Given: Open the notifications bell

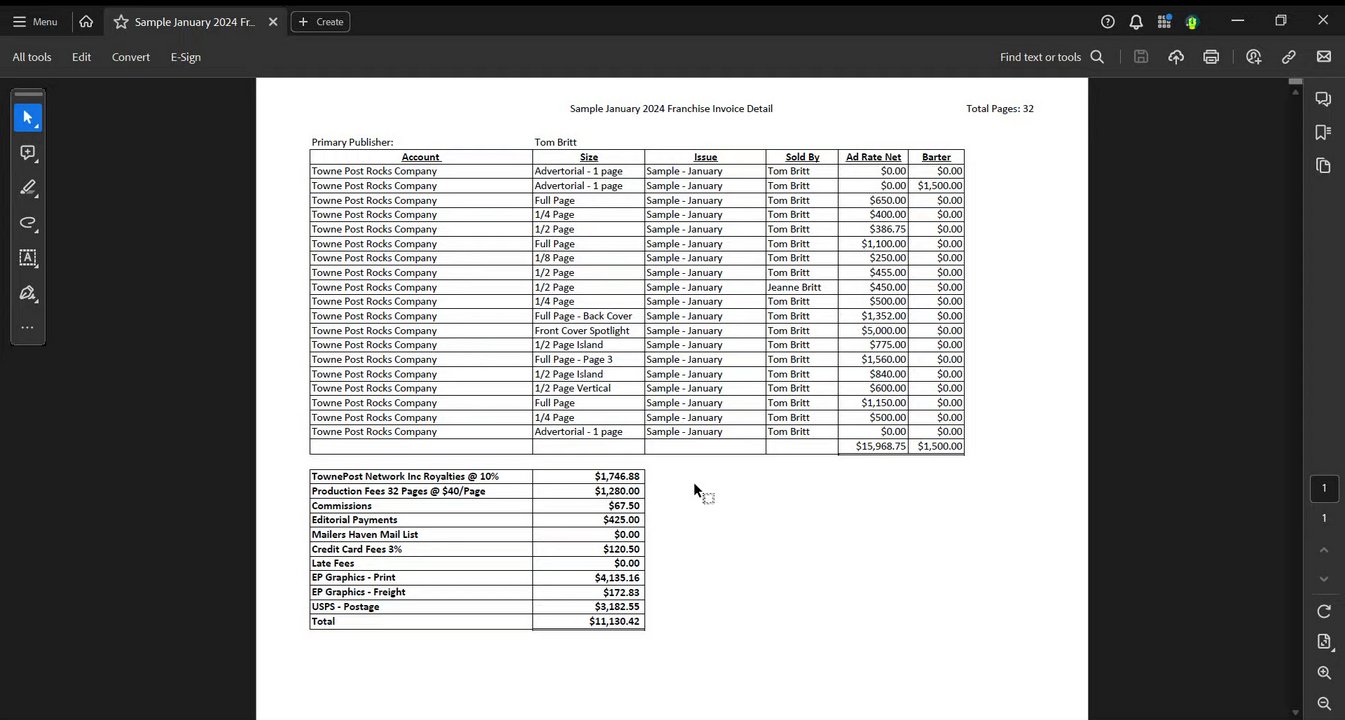Looking at the screenshot, I should tap(1136, 21).
